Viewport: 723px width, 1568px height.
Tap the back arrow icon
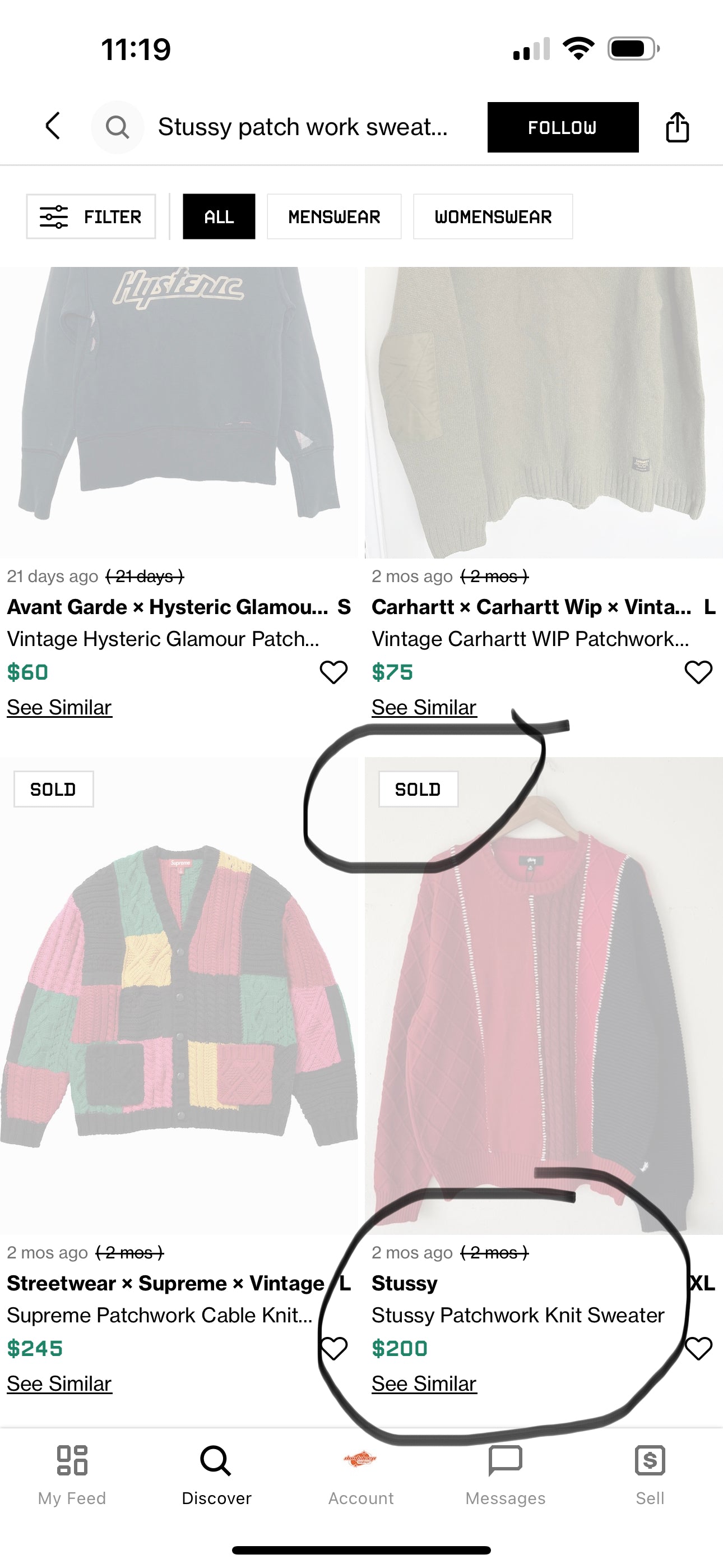(54, 126)
